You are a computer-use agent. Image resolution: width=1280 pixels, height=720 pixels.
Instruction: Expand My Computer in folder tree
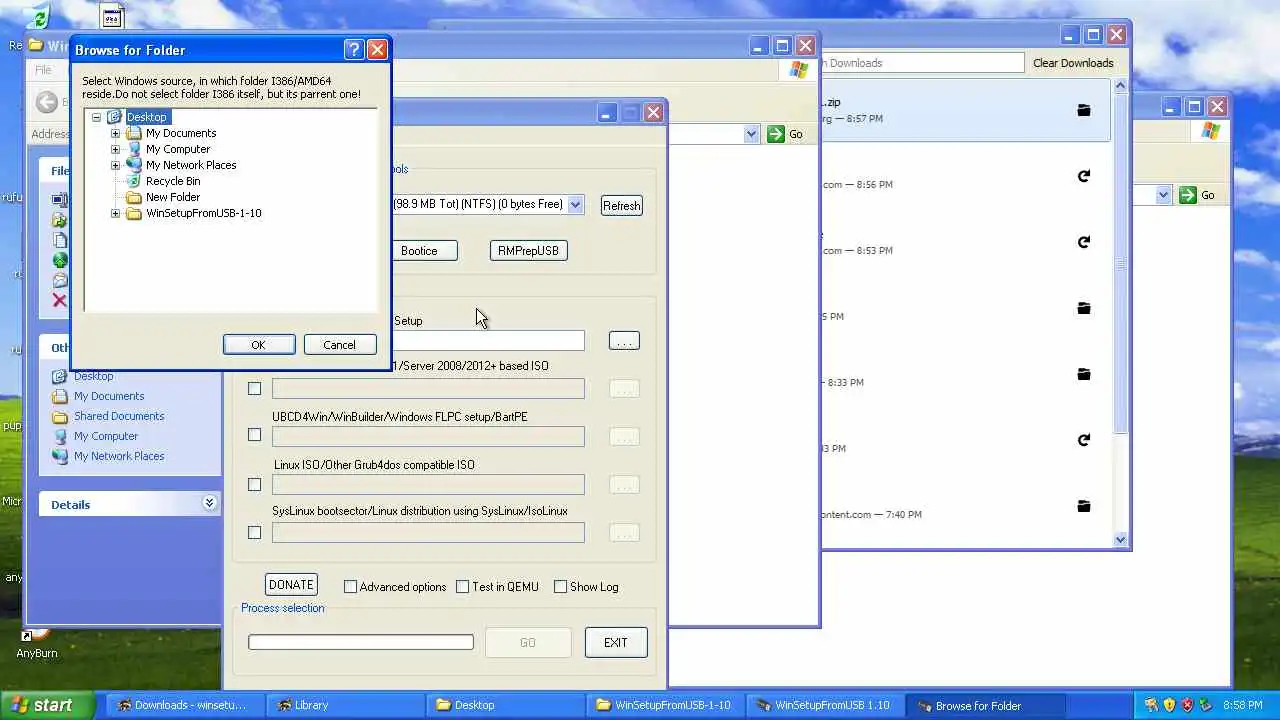[x=115, y=149]
